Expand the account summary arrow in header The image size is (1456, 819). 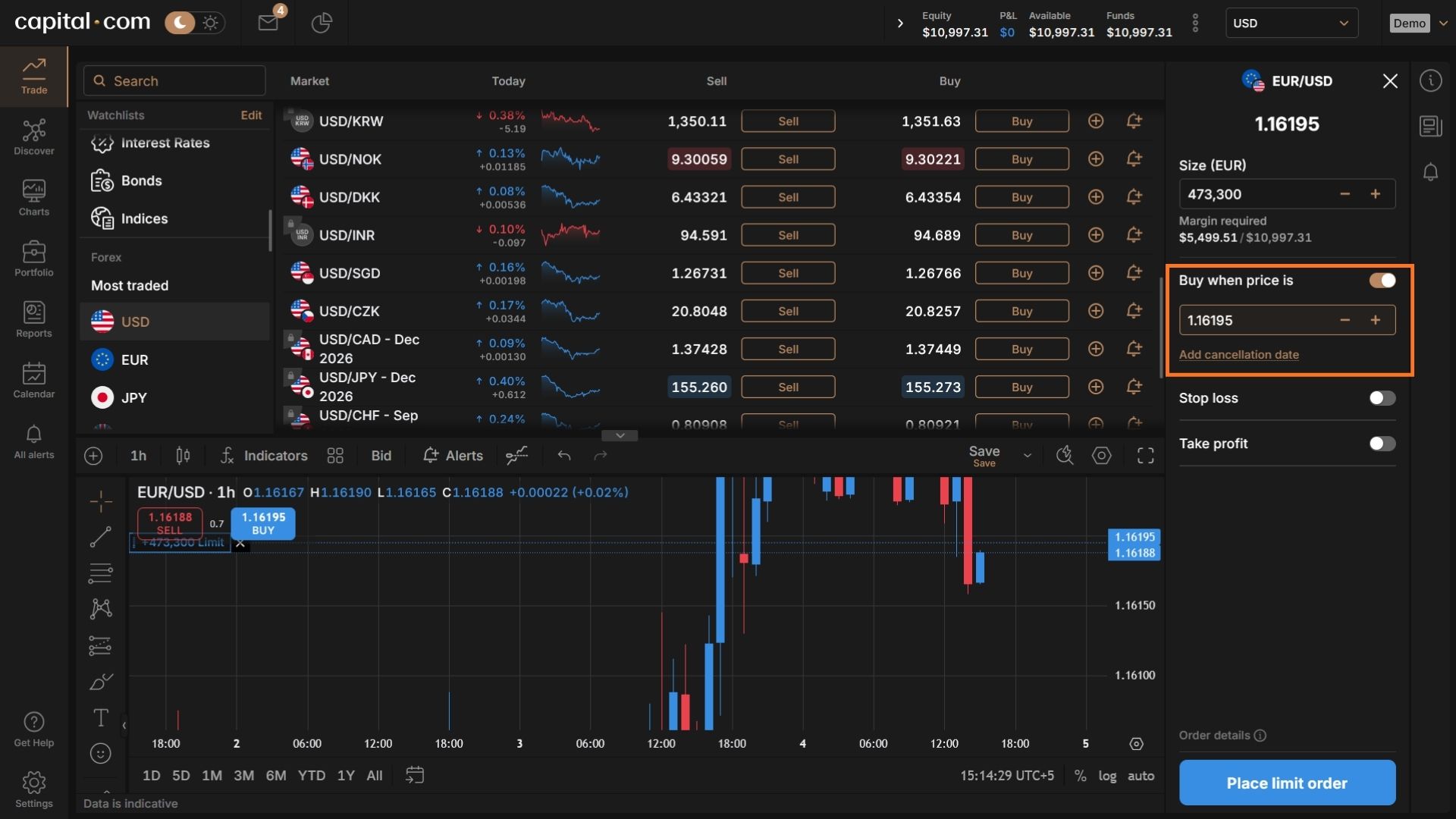tap(900, 23)
